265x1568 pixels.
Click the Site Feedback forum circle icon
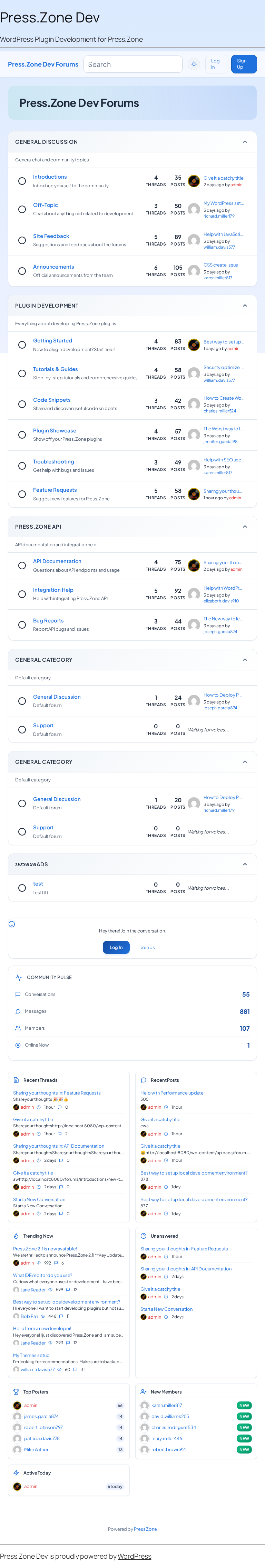point(22,240)
